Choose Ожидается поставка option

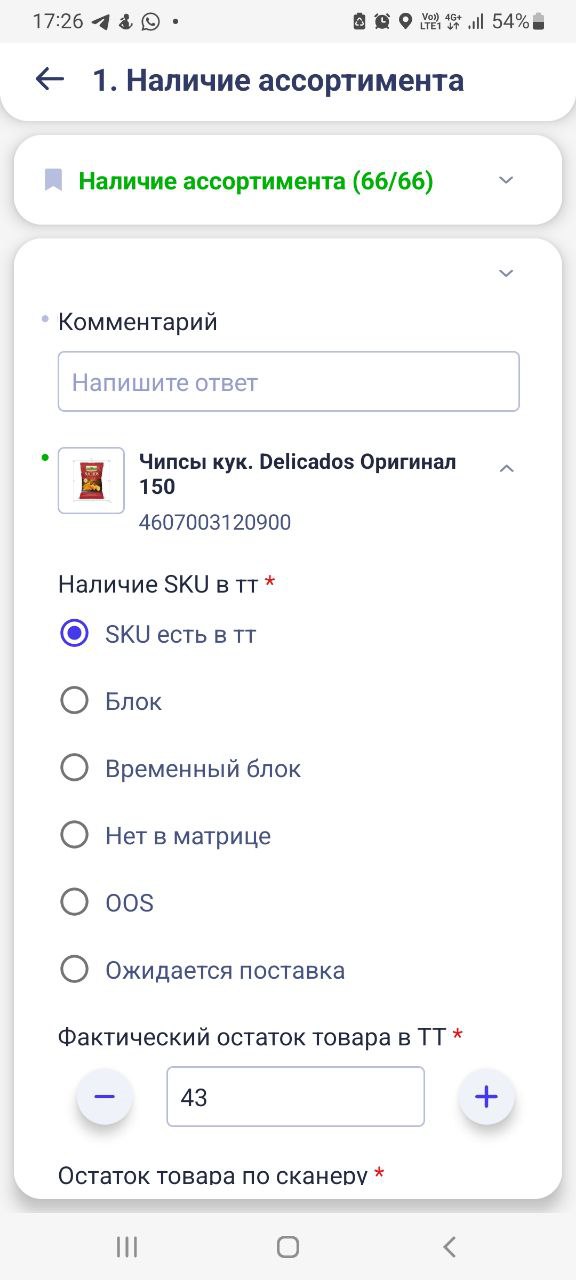click(x=203, y=969)
